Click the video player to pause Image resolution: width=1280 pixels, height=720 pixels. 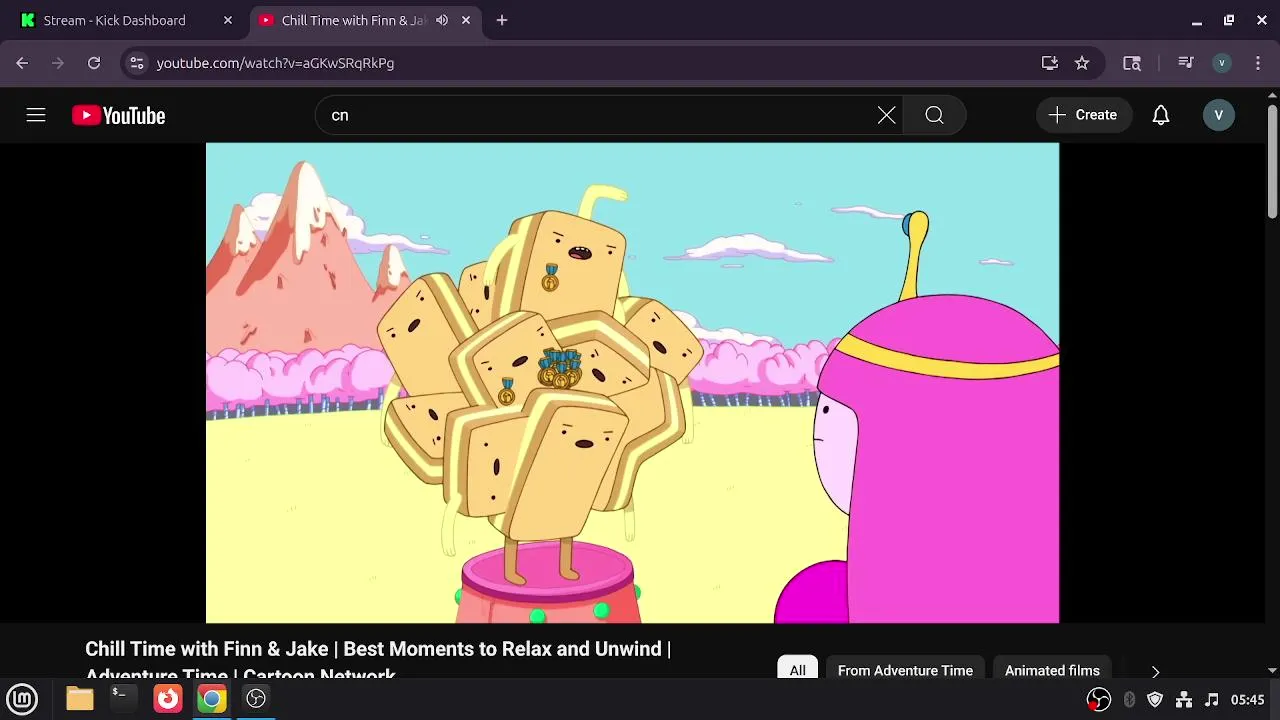632,383
